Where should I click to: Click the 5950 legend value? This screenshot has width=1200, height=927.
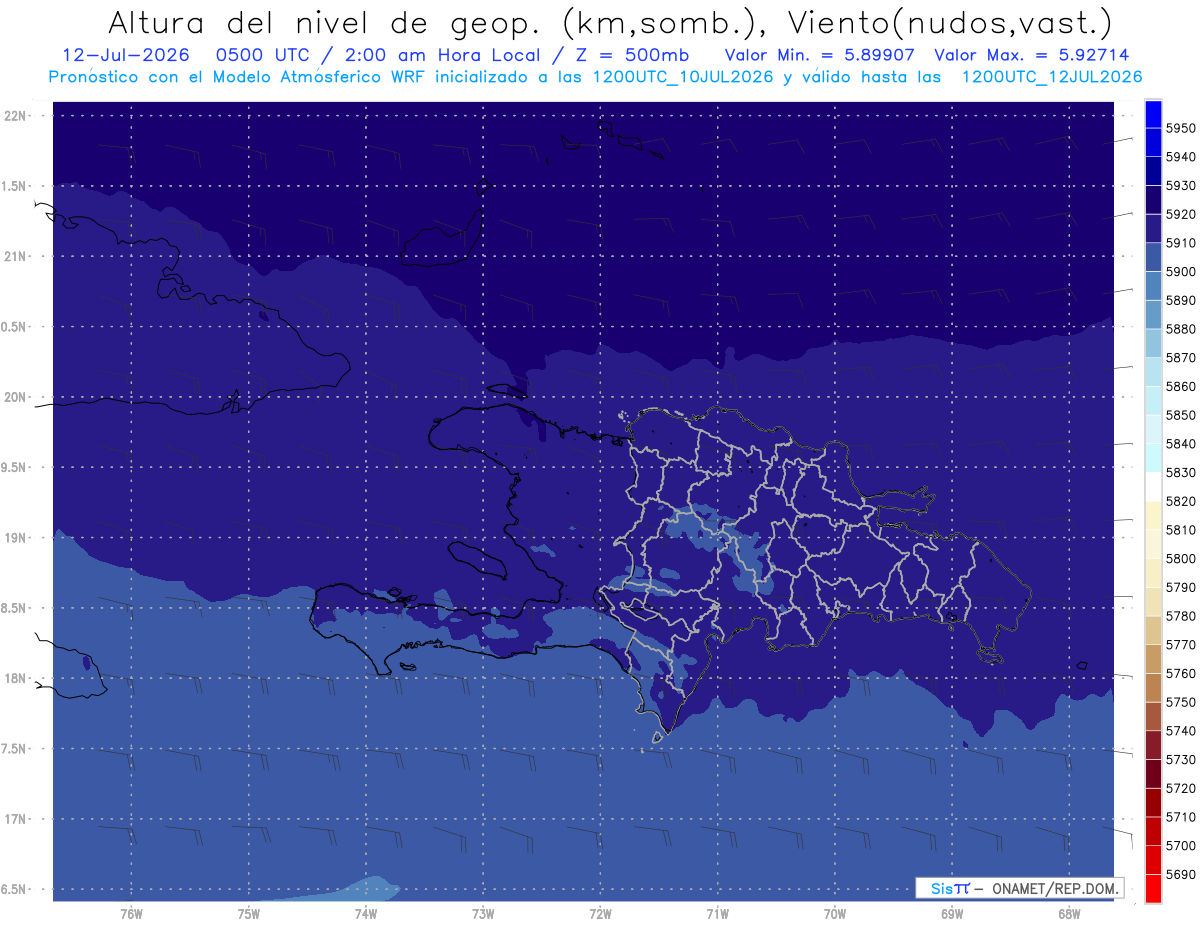(x=1181, y=129)
